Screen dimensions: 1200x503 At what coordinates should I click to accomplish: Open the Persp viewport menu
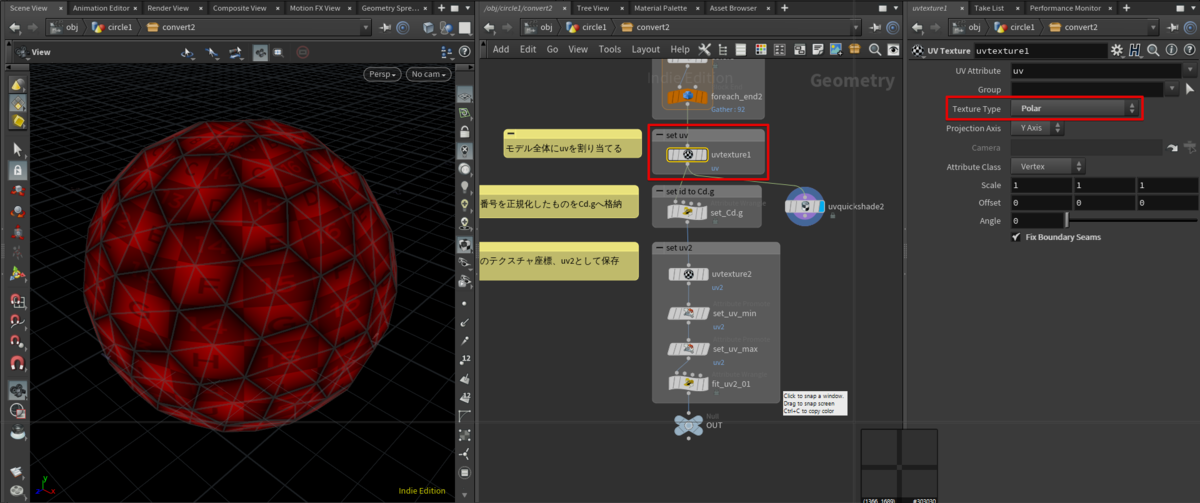click(x=383, y=74)
